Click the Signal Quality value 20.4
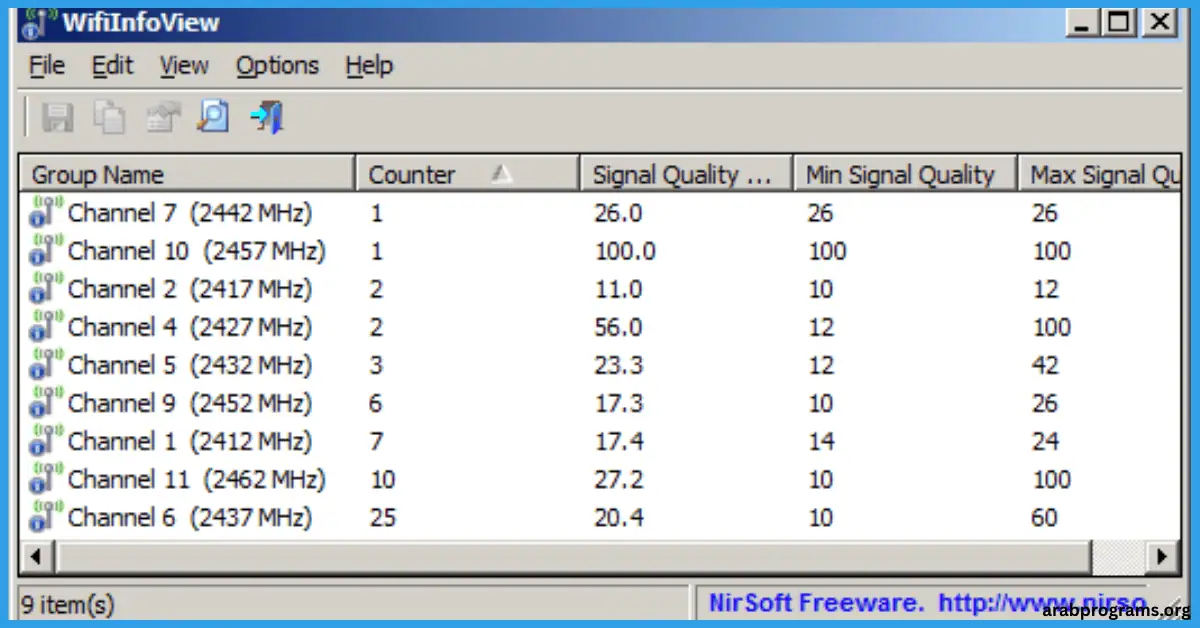The width and height of the screenshot is (1200, 628). click(619, 518)
